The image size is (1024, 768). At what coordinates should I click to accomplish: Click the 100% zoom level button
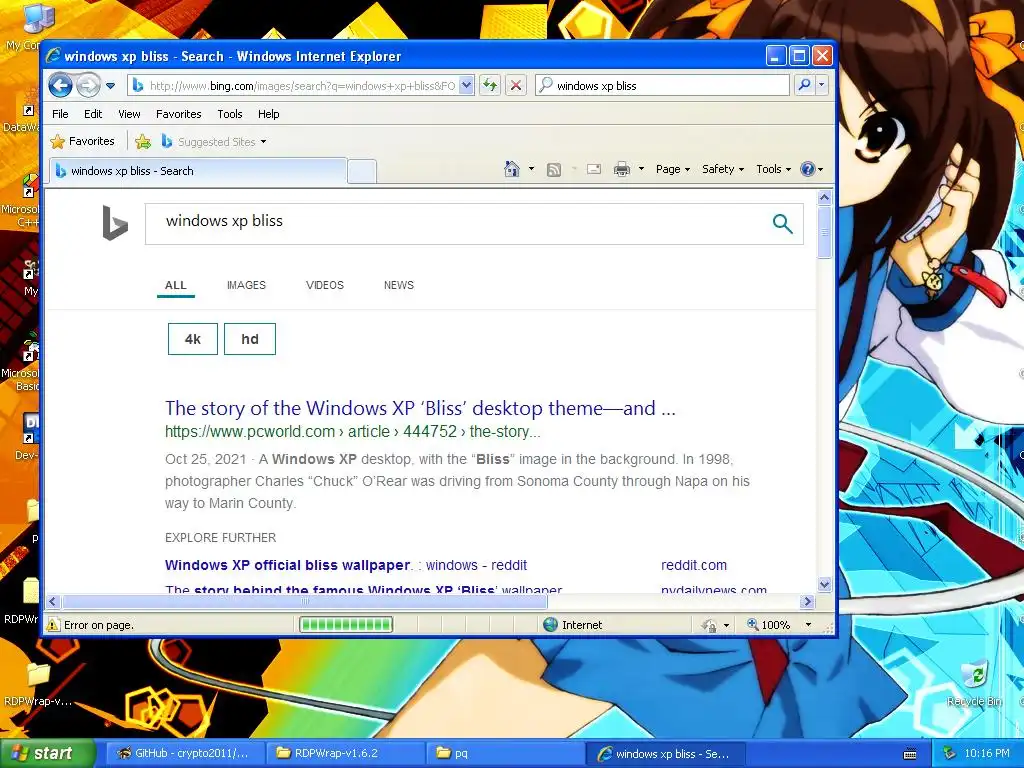(x=769, y=625)
